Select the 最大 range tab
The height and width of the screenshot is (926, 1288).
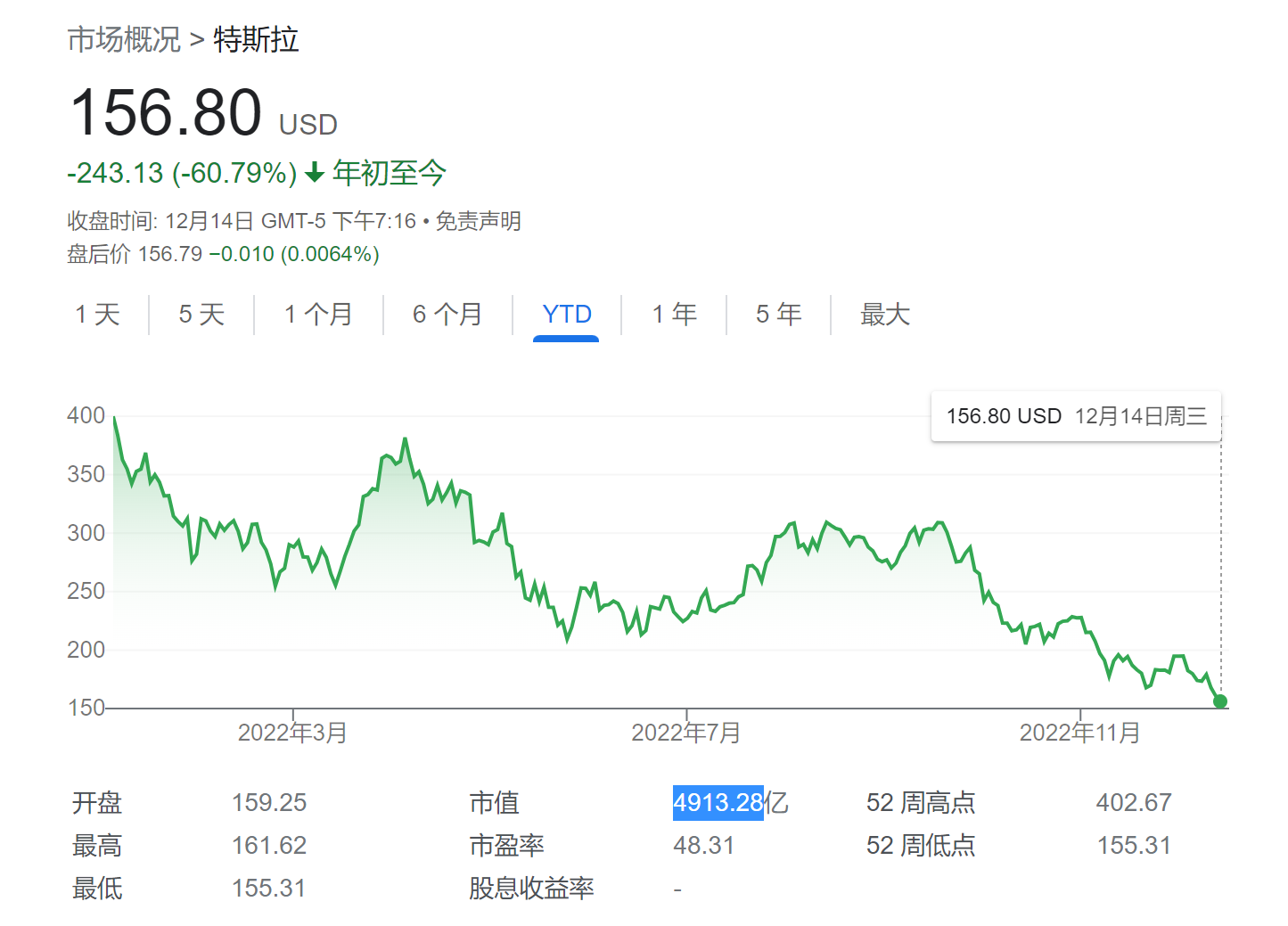pyautogui.click(x=885, y=315)
